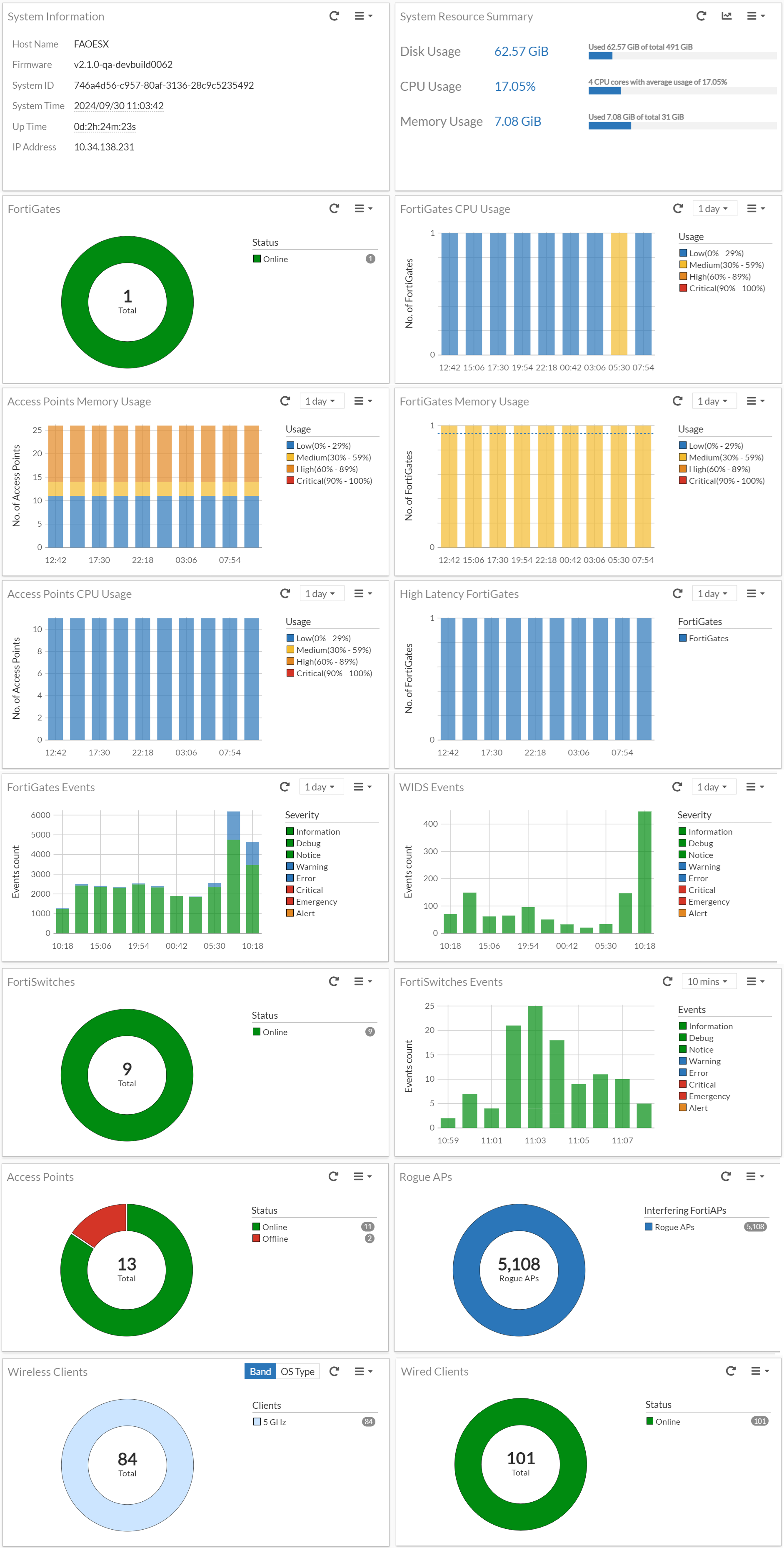Refresh the FortiGates CPU Usage chart
Screen dimensions: 784x1548
(678, 208)
